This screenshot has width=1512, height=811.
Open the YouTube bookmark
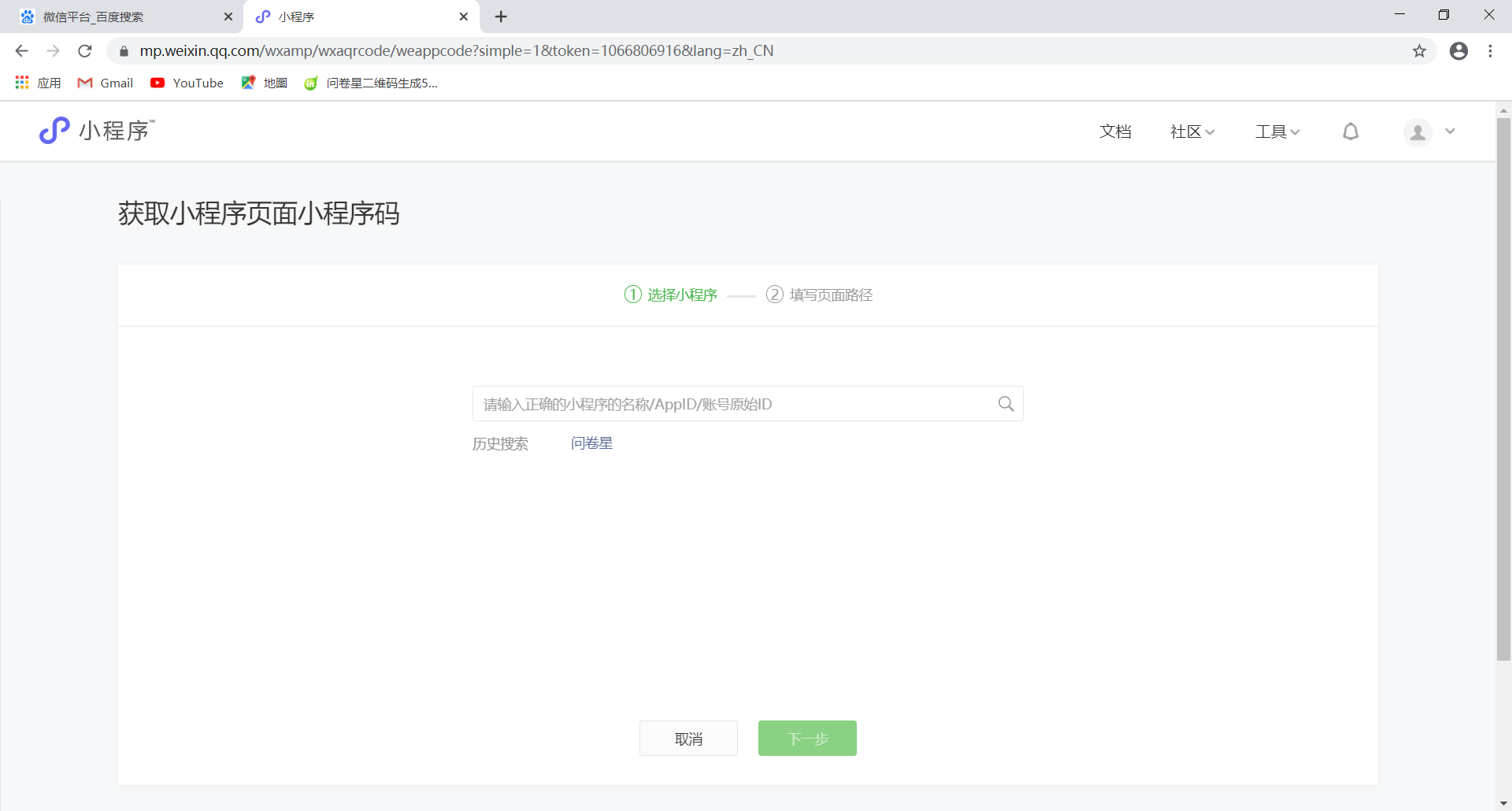pos(187,83)
